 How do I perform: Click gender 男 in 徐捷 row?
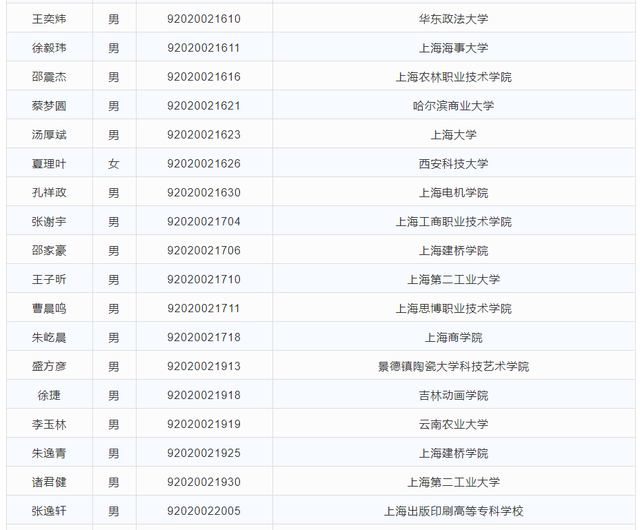pyautogui.click(x=113, y=396)
